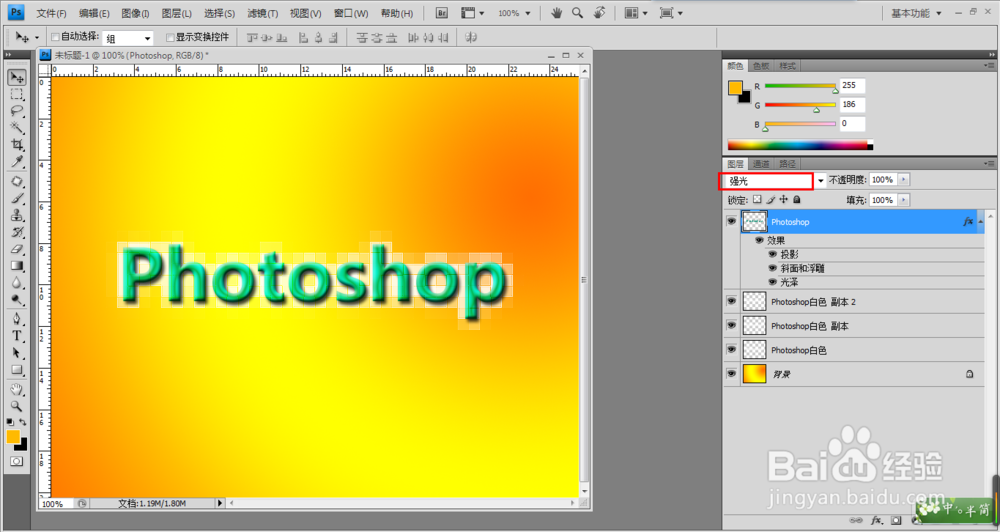
Task: Switch to the 样式 tab
Action: coord(787,66)
